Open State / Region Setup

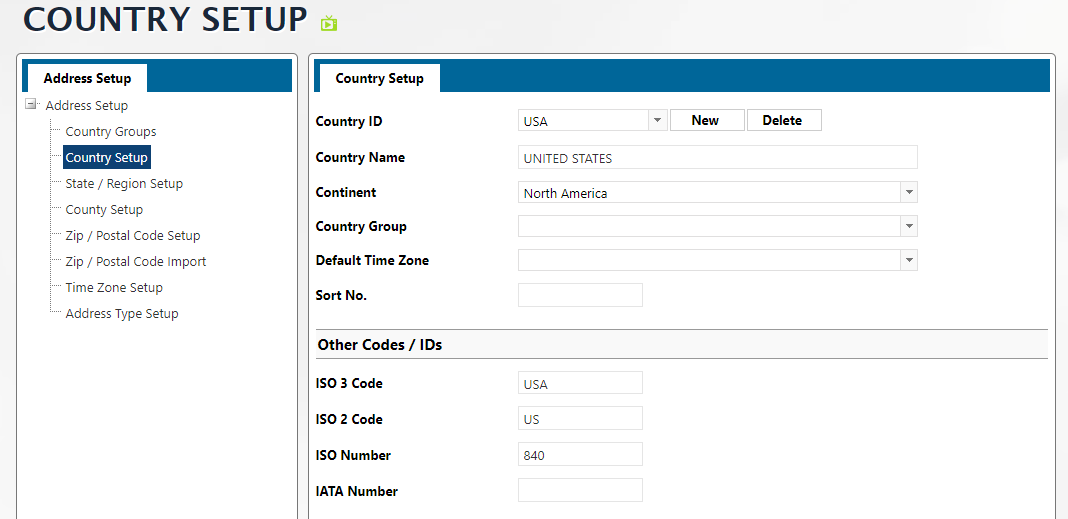pos(124,184)
